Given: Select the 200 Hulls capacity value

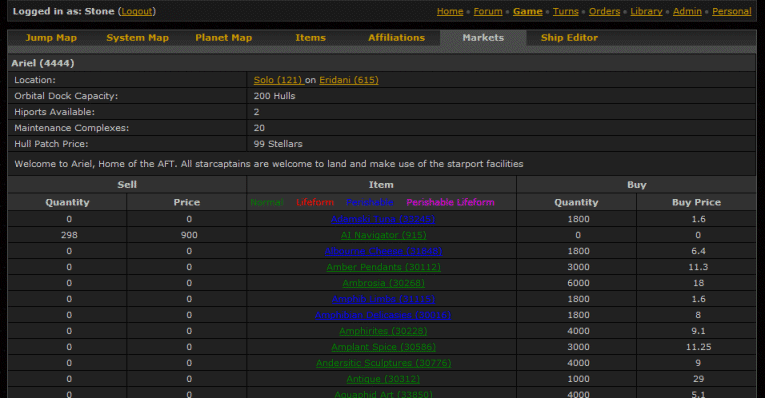Looking at the screenshot, I should (274, 96).
